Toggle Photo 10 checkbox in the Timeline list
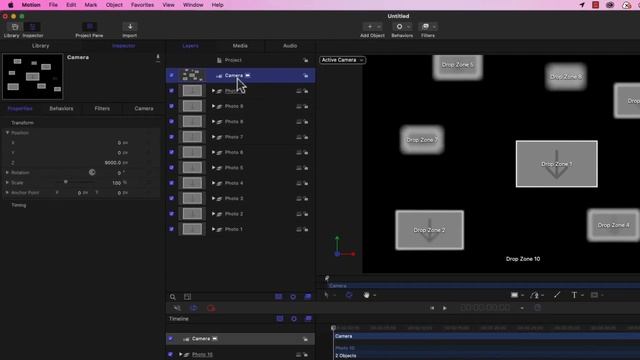Viewport: 640px width, 360px height. click(171, 354)
